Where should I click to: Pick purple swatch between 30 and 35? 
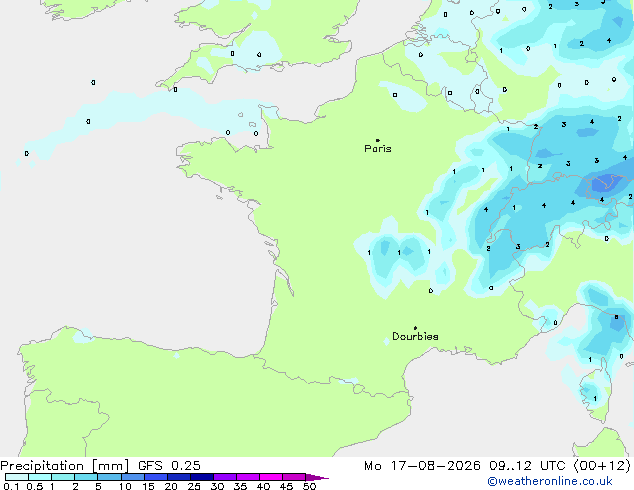[x=225, y=477]
